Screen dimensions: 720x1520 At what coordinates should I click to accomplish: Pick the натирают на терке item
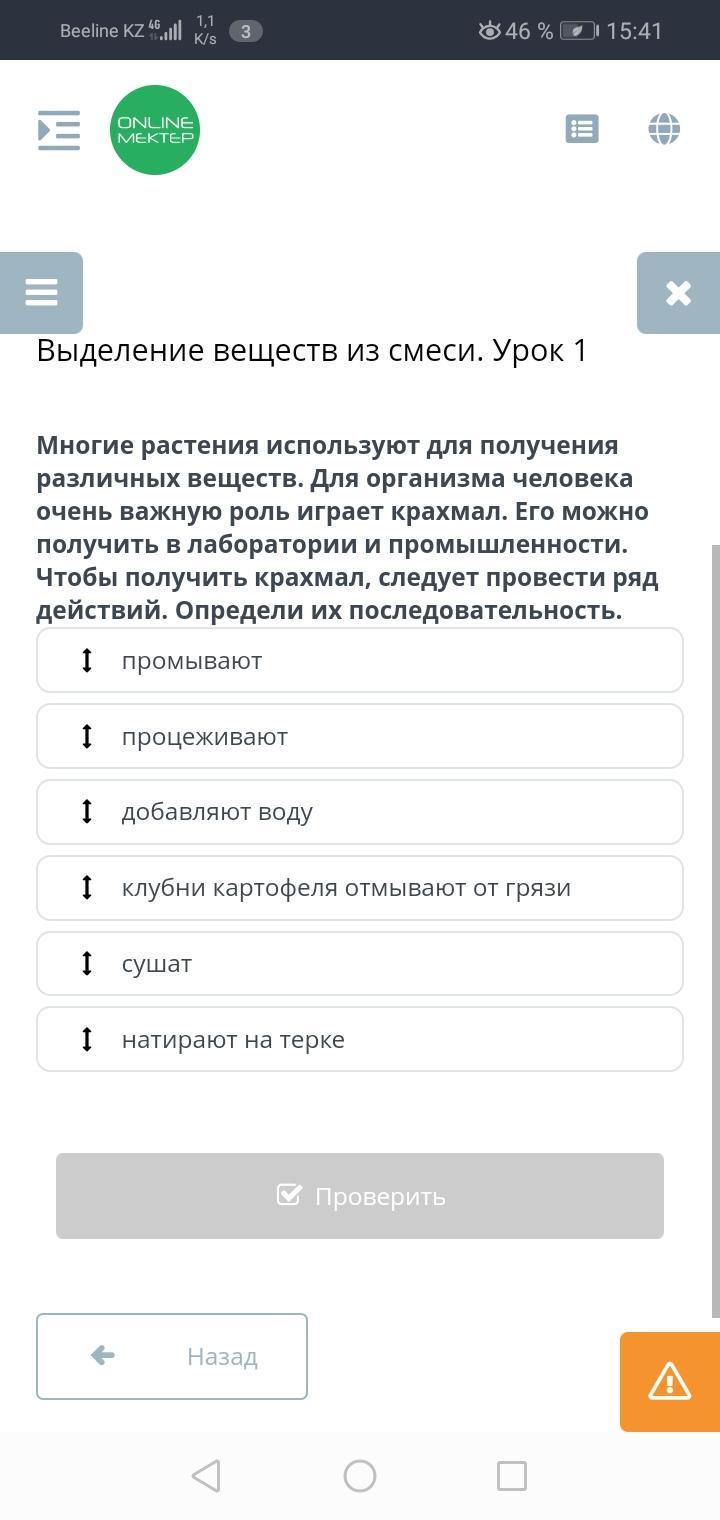(x=360, y=1039)
